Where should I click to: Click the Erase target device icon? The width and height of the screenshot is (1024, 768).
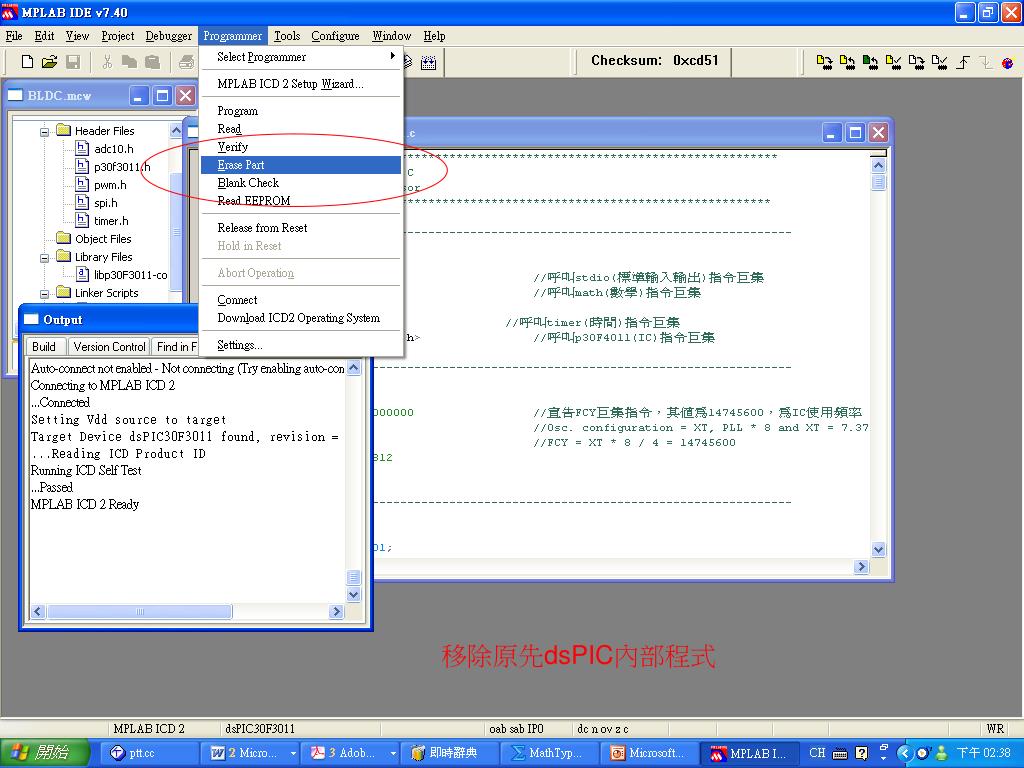click(x=916, y=62)
